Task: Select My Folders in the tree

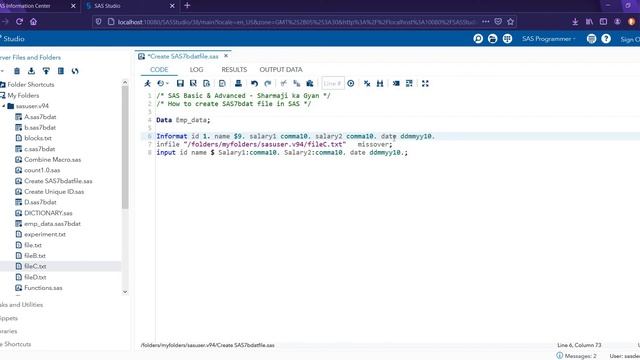Action: [x=23, y=95]
